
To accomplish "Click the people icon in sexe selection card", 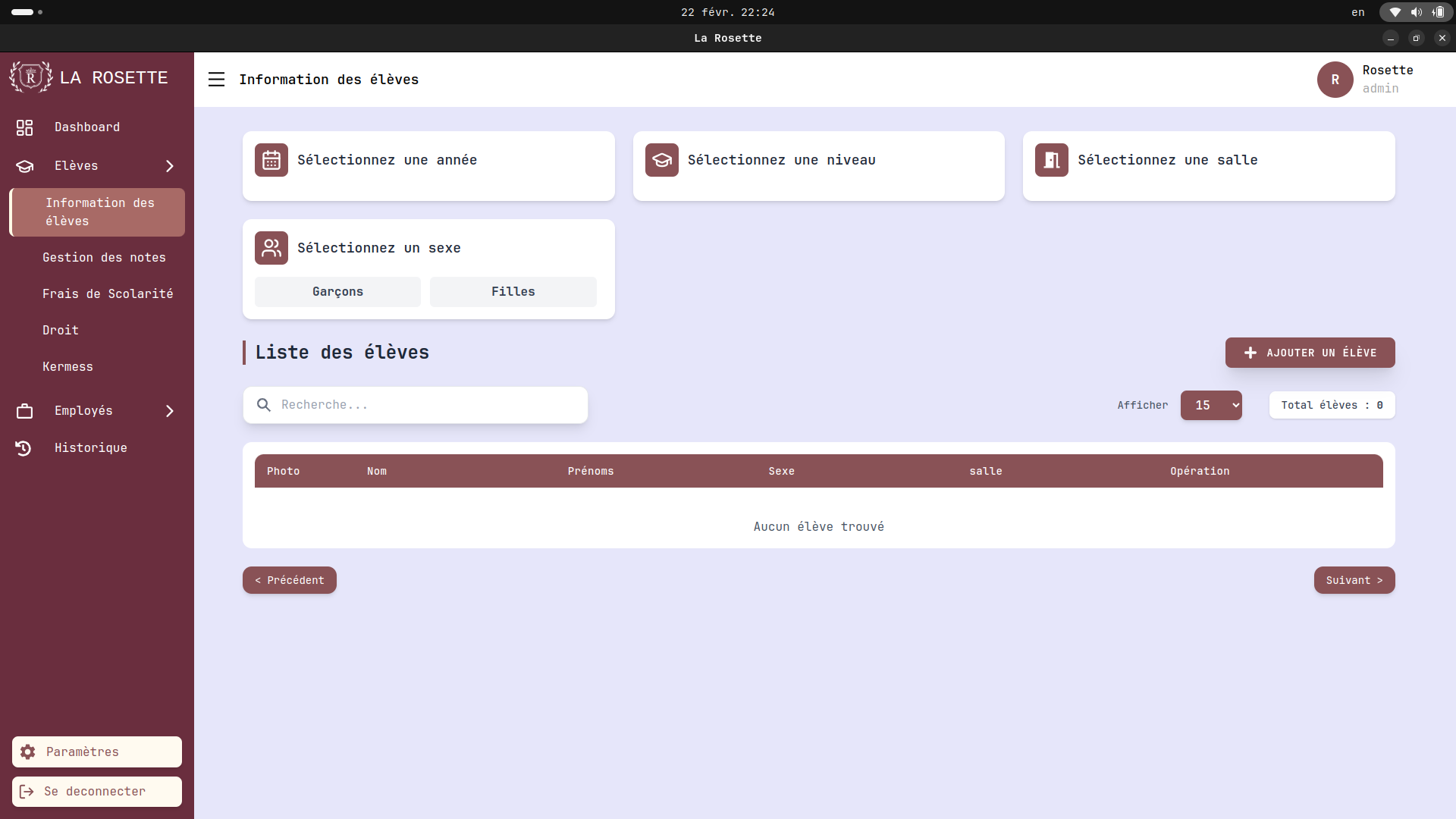I will (271, 247).
